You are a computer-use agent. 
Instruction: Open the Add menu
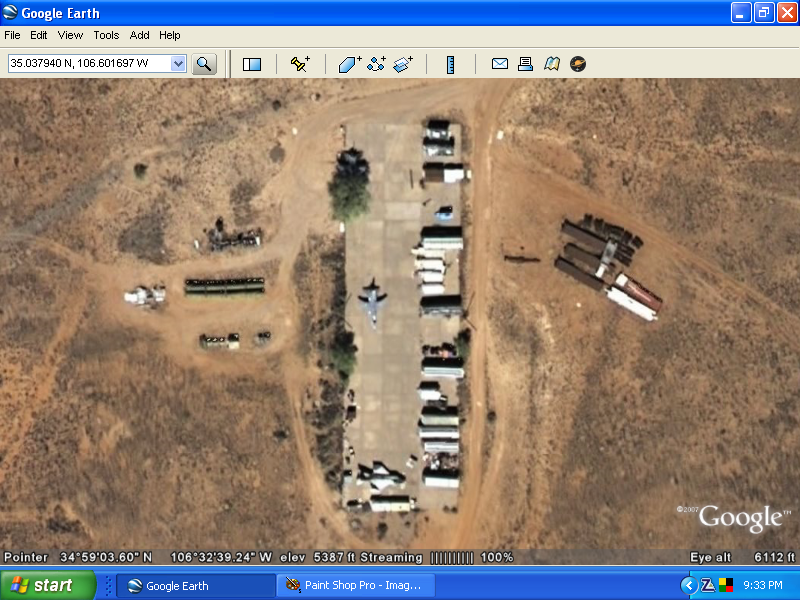[x=139, y=35]
